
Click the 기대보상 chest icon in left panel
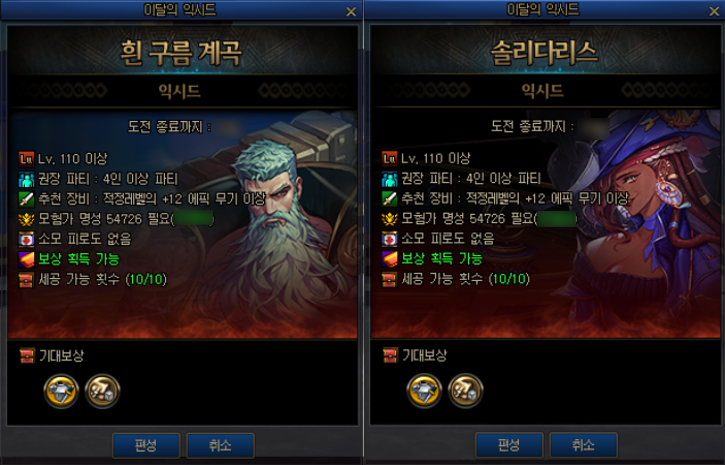27,356
